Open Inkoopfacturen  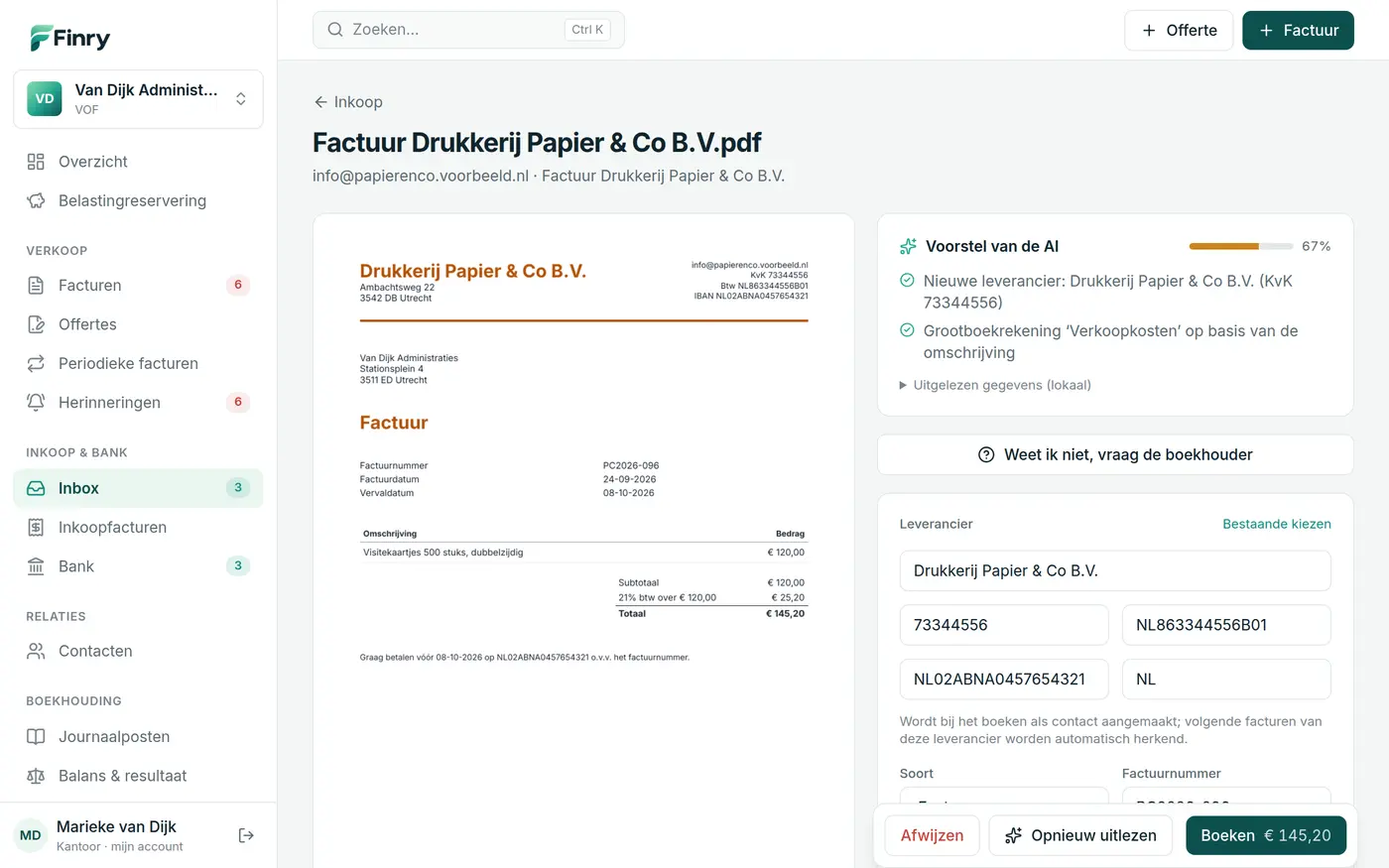click(x=138, y=528)
